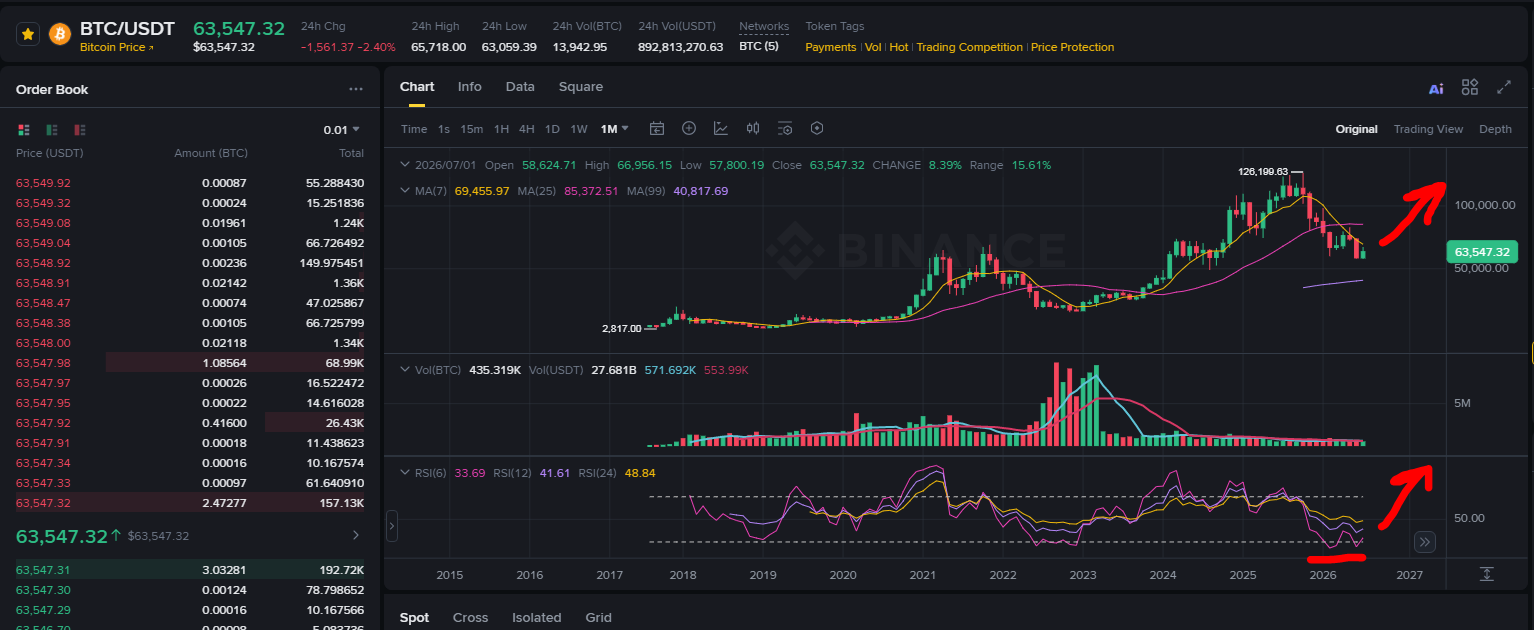Collapse the MA(7) indicator row chevron
1534x630 pixels.
(x=404, y=190)
